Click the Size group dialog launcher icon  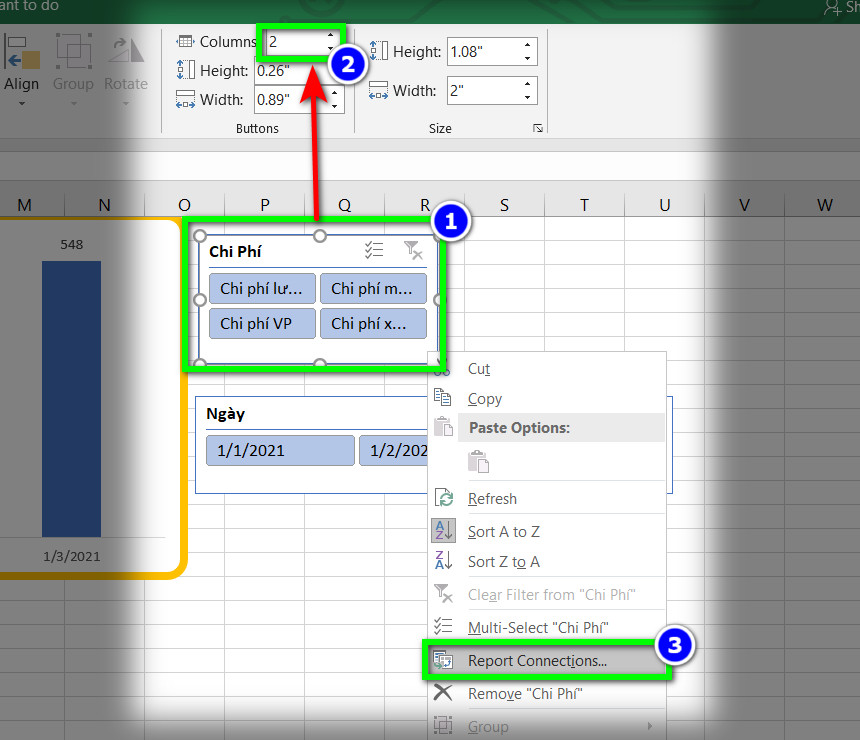pos(538,128)
